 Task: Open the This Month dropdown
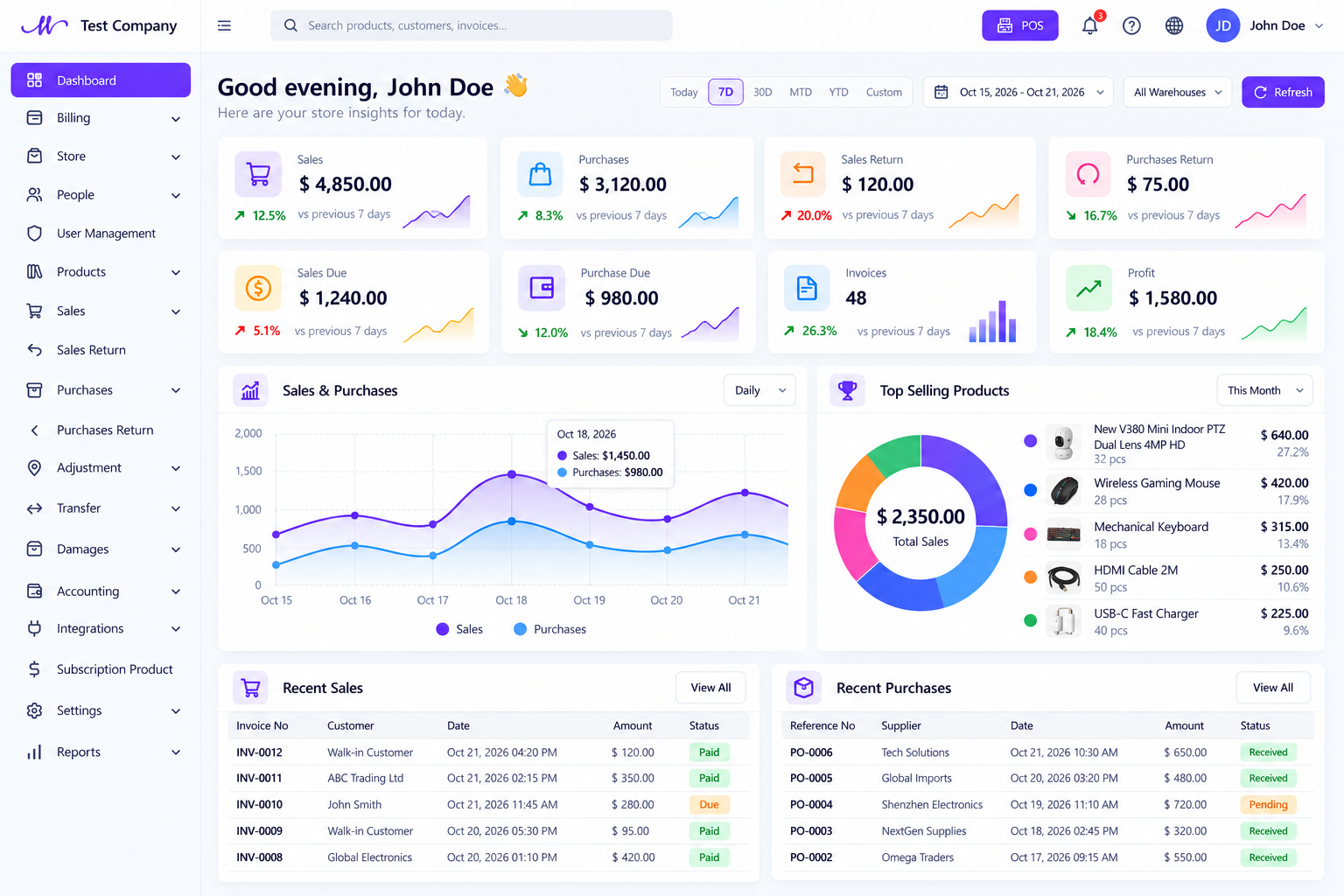(x=1264, y=390)
